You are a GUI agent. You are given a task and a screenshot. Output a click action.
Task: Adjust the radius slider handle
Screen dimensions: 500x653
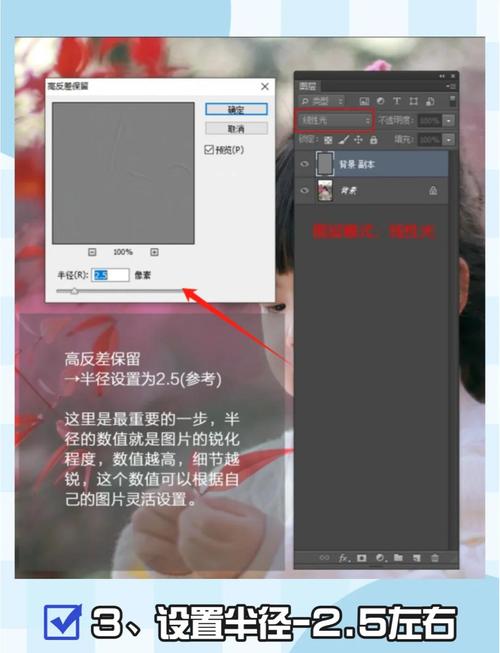74,291
